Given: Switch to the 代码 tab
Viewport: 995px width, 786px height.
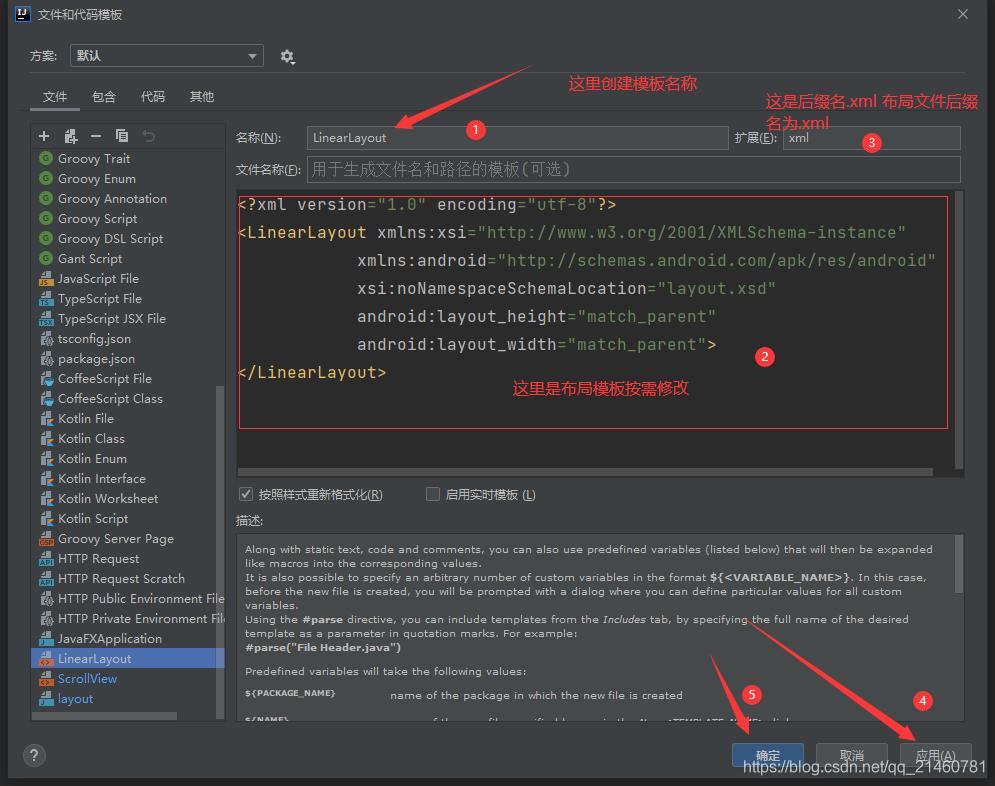Looking at the screenshot, I should coord(152,96).
